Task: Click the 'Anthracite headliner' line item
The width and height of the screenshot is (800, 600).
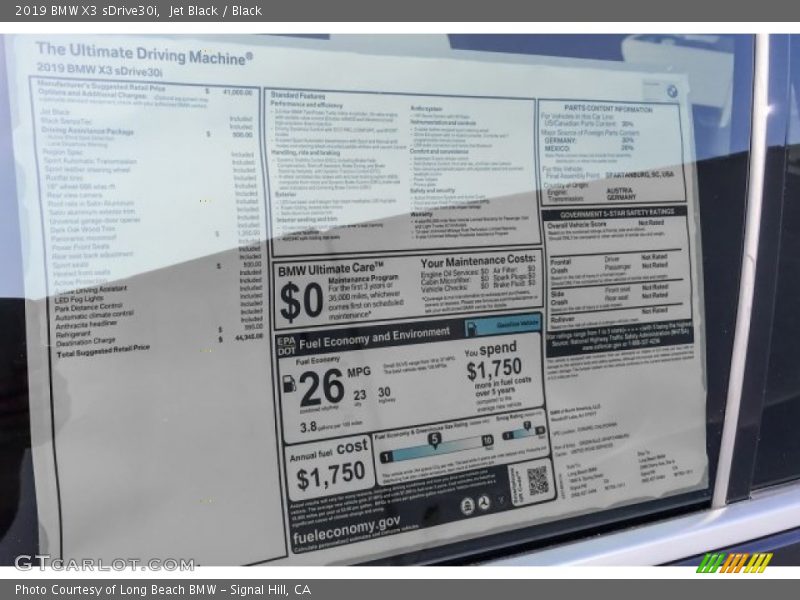Action: (86, 324)
